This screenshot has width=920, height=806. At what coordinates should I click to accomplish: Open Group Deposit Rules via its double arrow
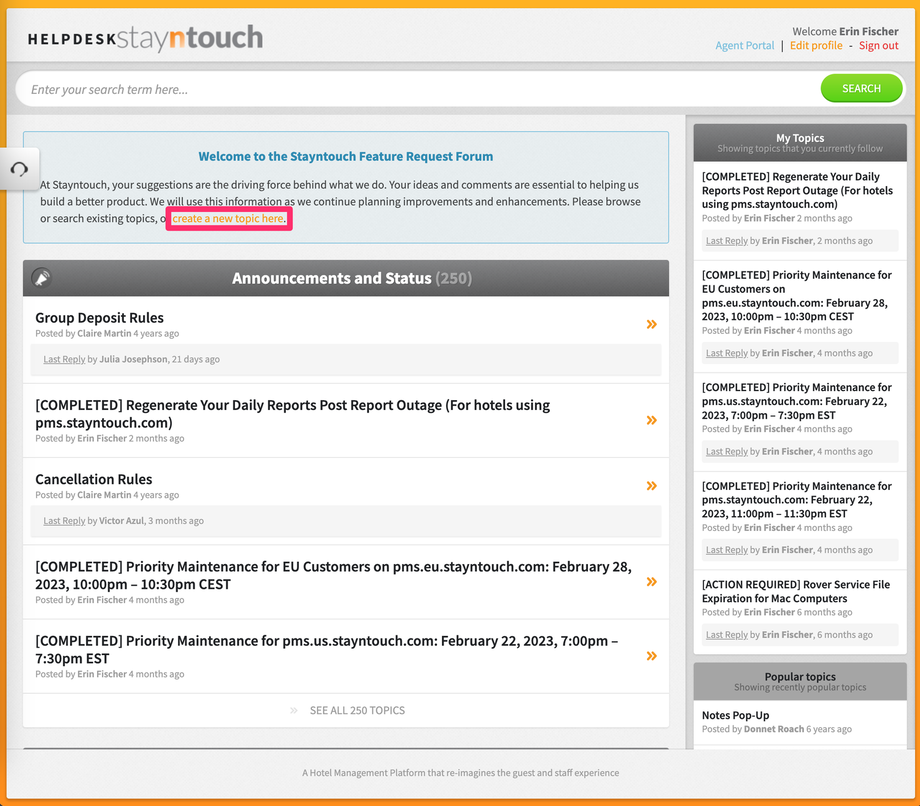[651, 324]
